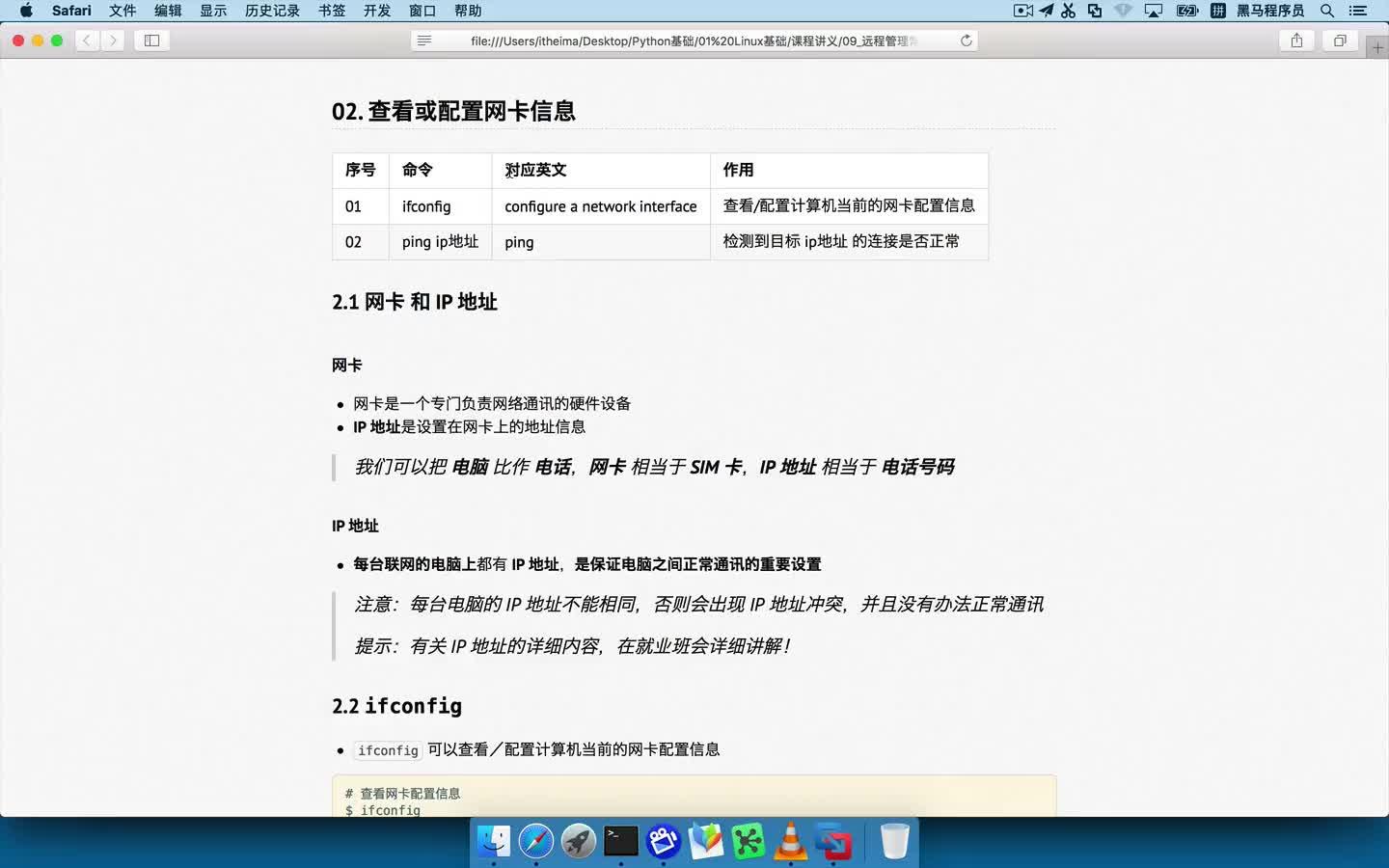
Task: Click the file URL address field
Action: coord(694,41)
